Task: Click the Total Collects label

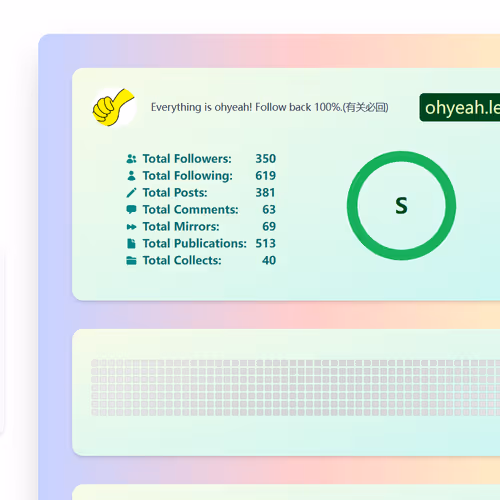Action: tap(182, 261)
